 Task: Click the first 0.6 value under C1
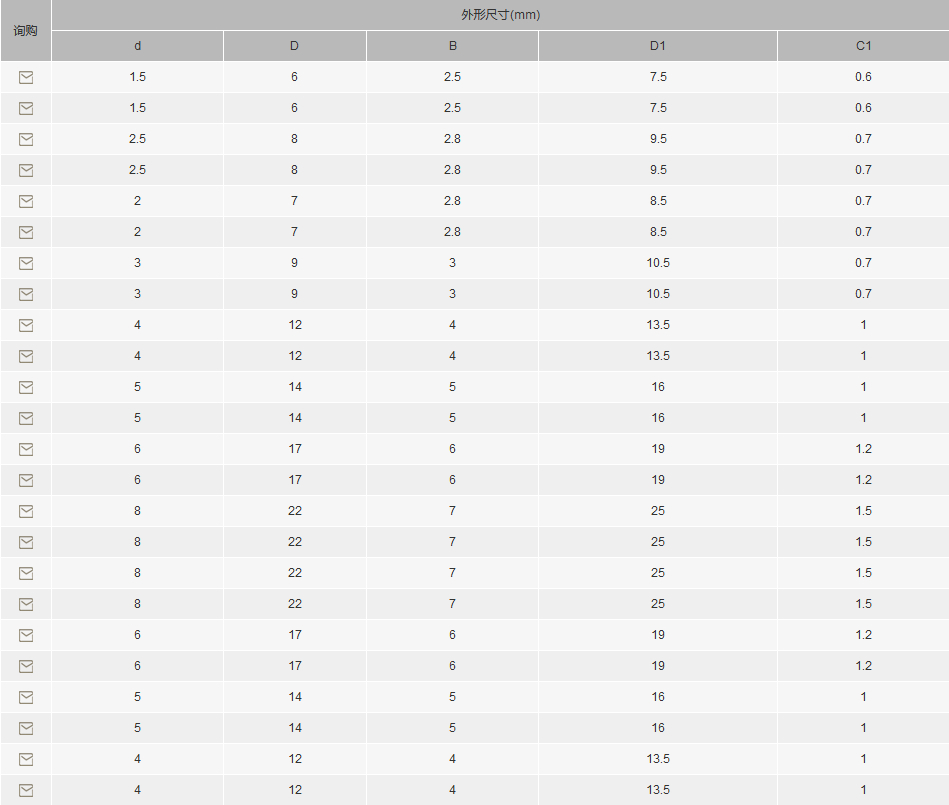coord(863,77)
